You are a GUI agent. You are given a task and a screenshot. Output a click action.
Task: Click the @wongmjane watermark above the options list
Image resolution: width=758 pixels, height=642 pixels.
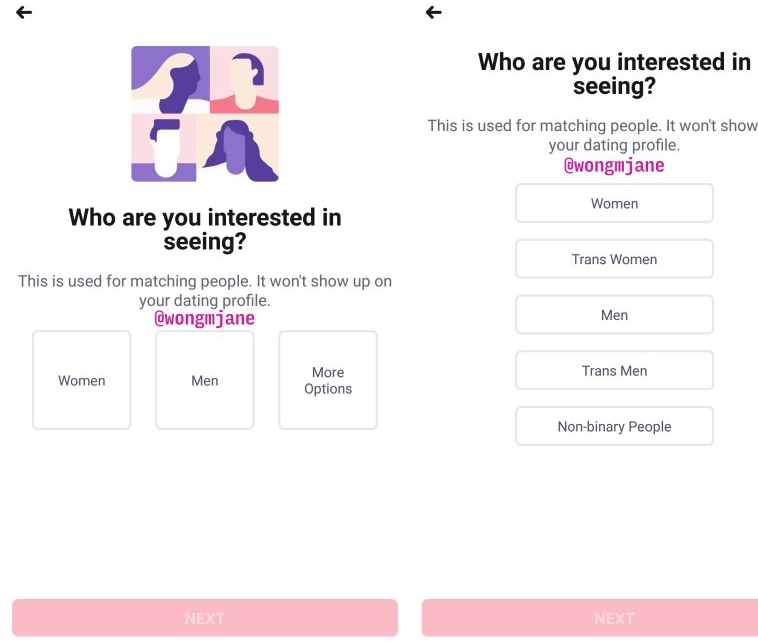tap(614, 166)
